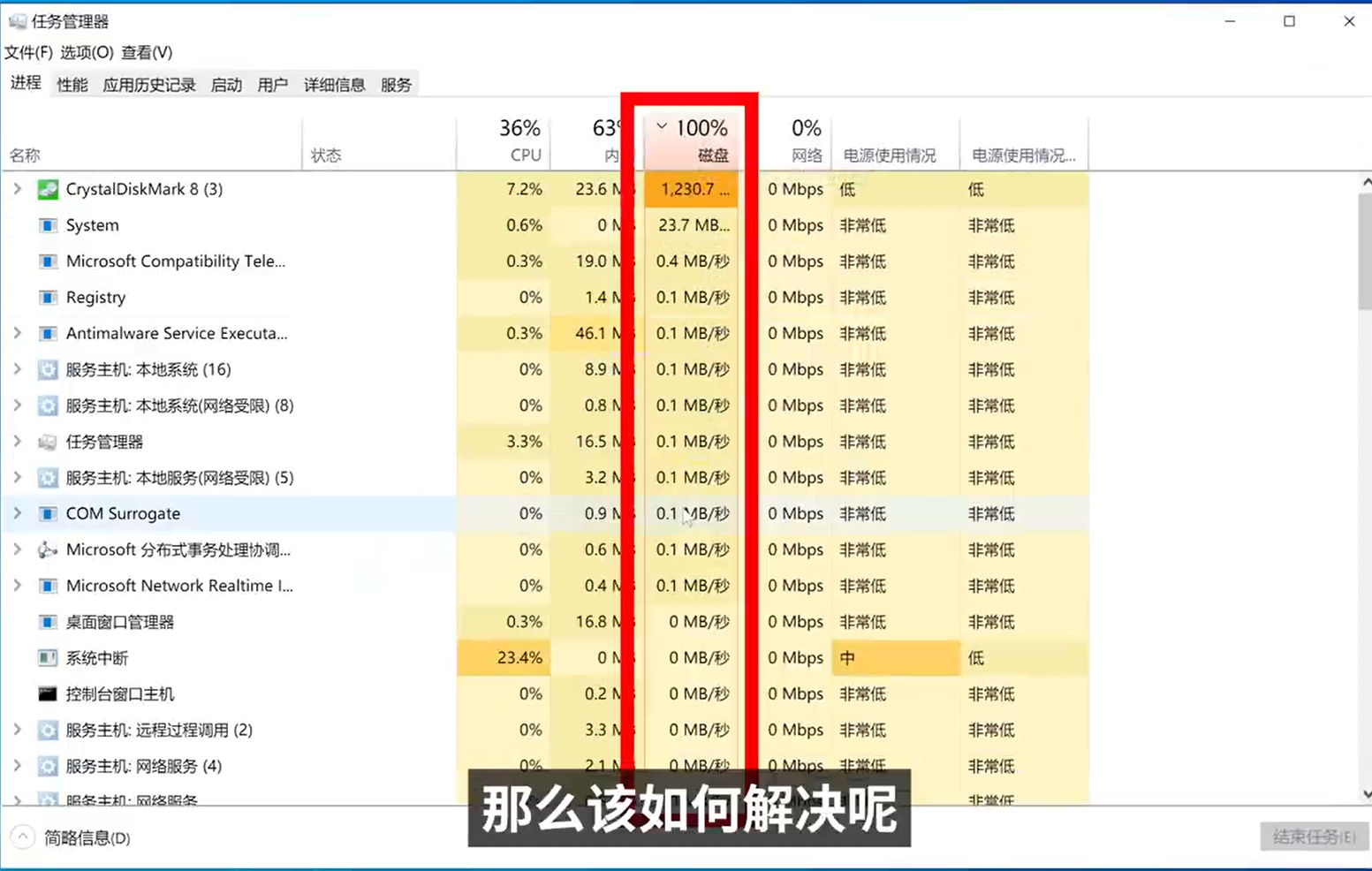Click the 中 power usage cell of 系统中断
The image size is (1372, 871).
[896, 658]
